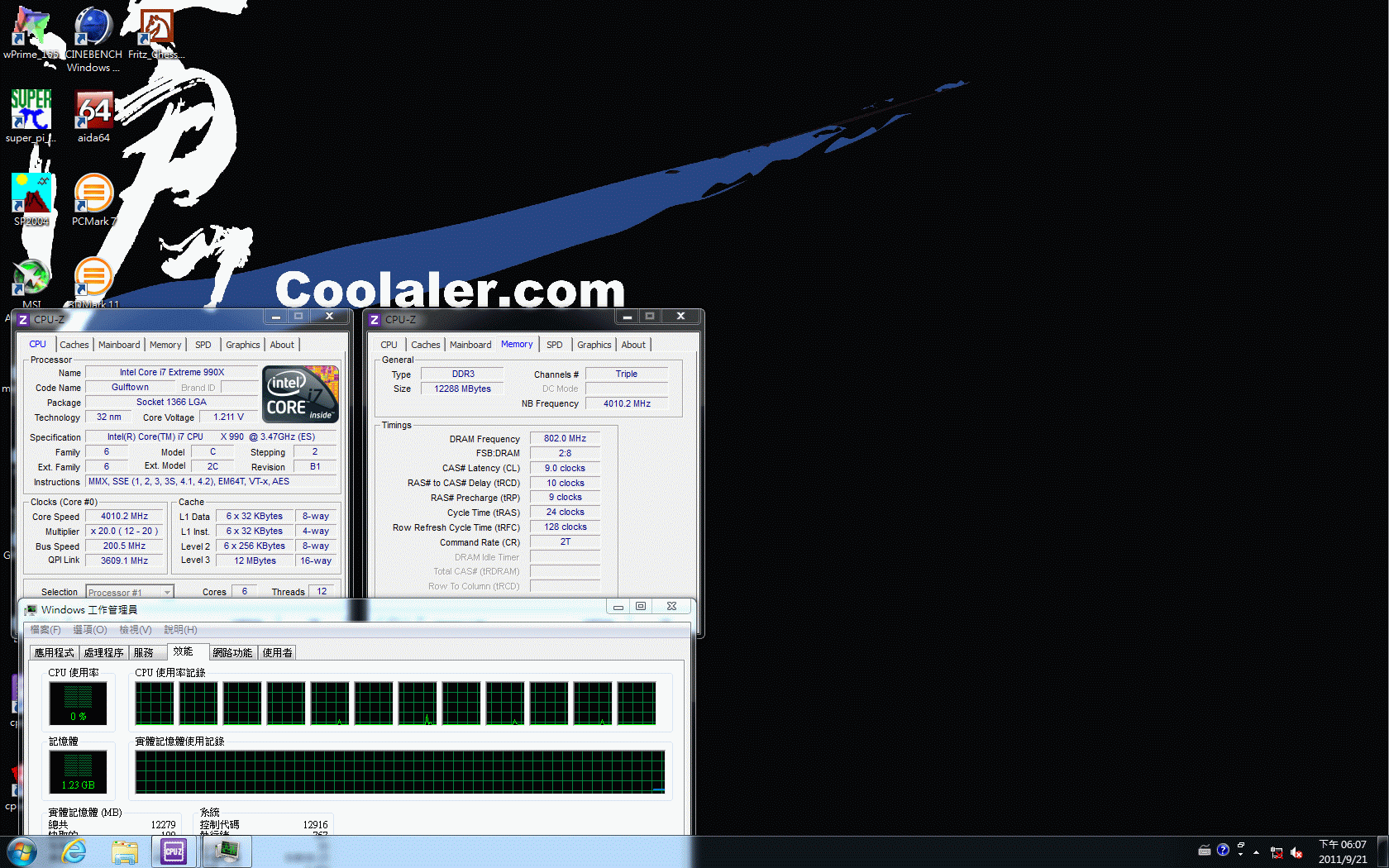Viewport: 1389px width, 868px height.
Task: Open Internet Explorer from taskbar
Action: tap(74, 851)
